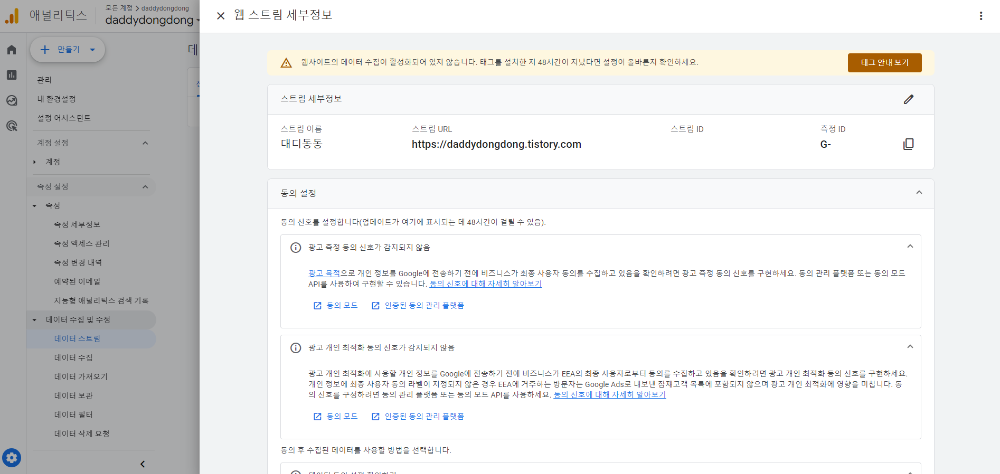Open 데이터 보관 in the sidebar

click(73, 396)
